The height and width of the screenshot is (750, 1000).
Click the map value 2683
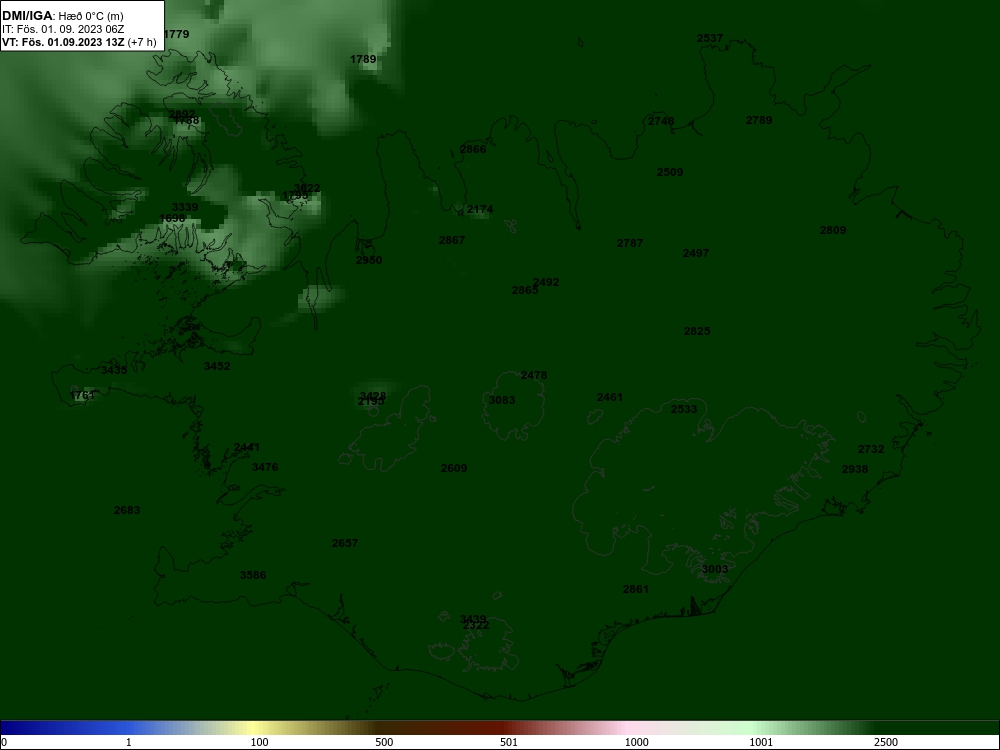pos(127,510)
